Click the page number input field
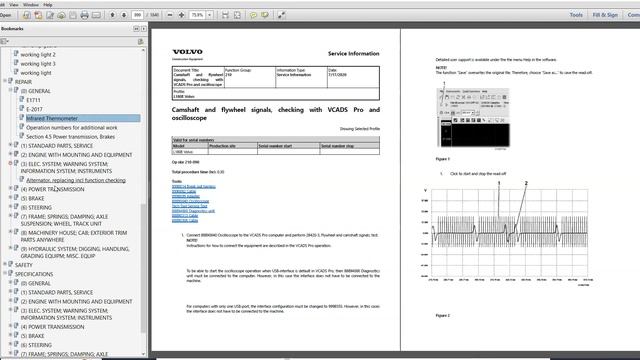 pyautogui.click(x=138, y=15)
